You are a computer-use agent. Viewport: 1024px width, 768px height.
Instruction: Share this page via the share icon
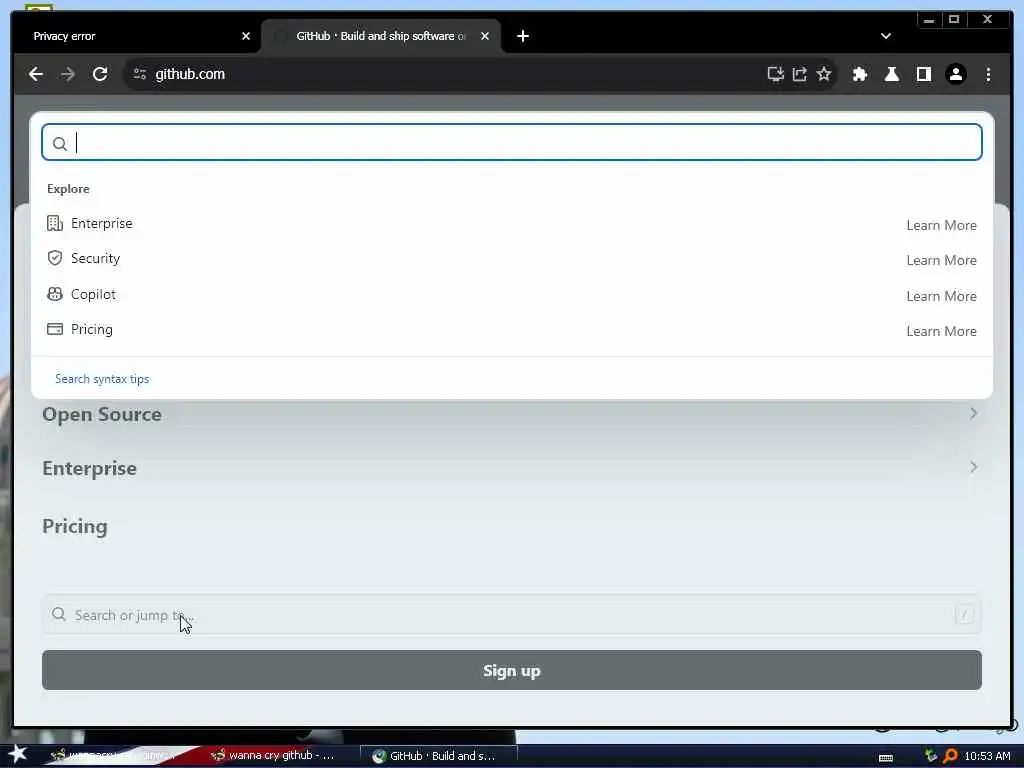[799, 74]
